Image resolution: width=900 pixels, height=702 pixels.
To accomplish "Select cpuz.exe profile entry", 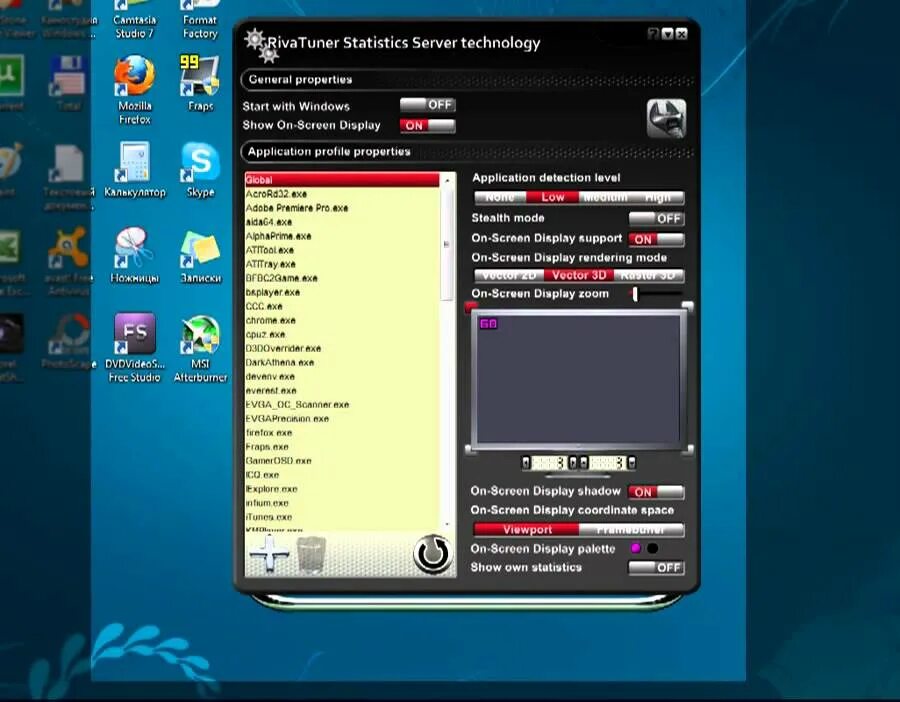I will (342, 335).
